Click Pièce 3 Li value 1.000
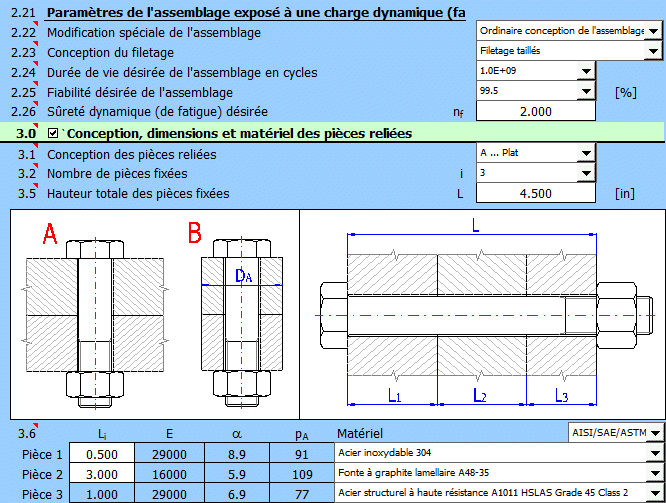 coord(102,494)
